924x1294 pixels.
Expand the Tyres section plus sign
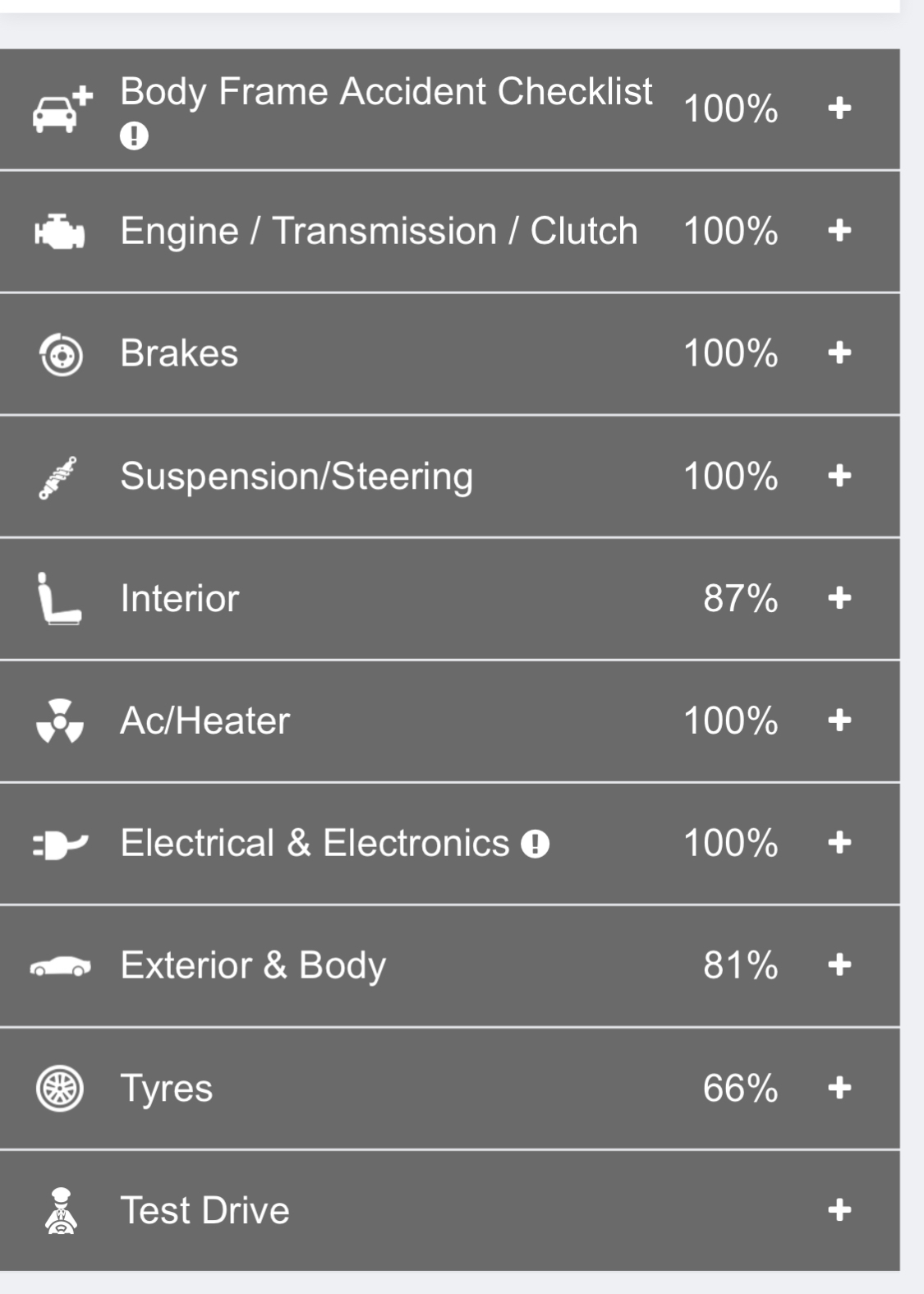pos(839,1088)
